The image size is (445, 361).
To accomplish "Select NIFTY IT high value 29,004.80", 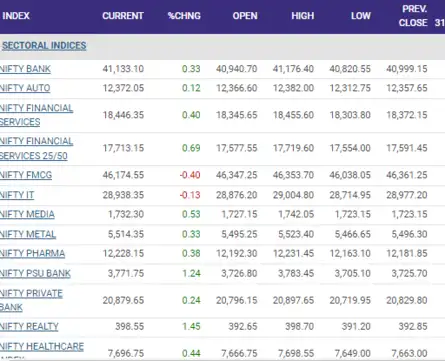I will (x=293, y=195).
